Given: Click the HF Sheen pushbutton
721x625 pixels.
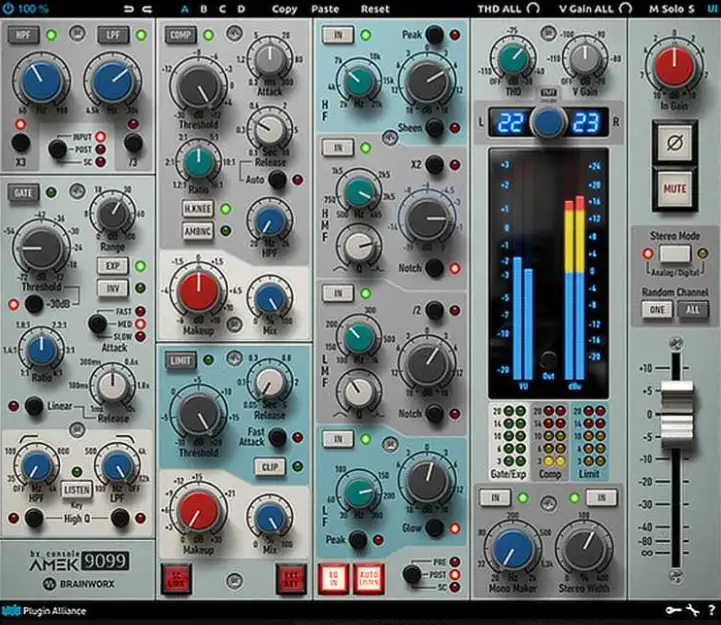Looking at the screenshot, I should point(435,127).
